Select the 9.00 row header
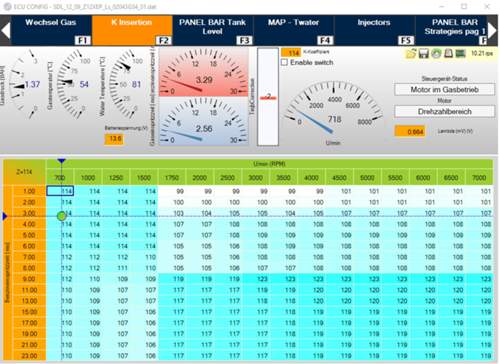This screenshot has width=500, height=364. point(29,279)
